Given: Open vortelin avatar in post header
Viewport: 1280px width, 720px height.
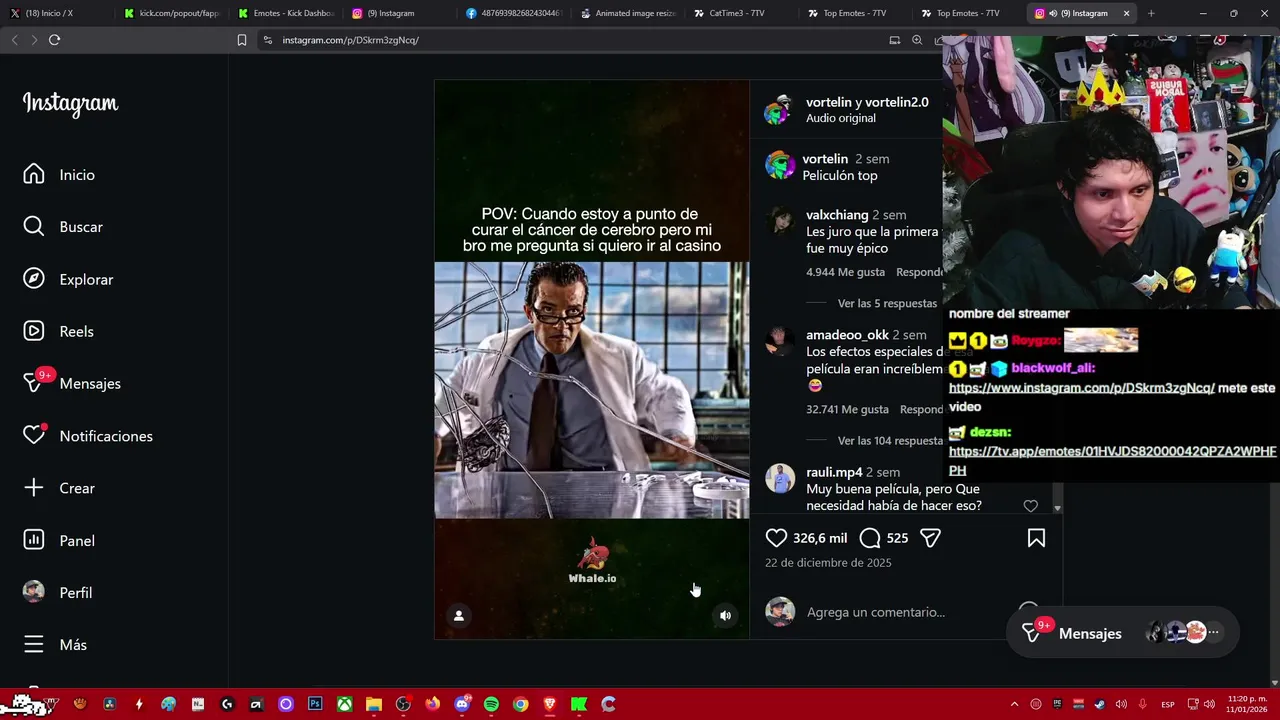Looking at the screenshot, I should click(779, 110).
